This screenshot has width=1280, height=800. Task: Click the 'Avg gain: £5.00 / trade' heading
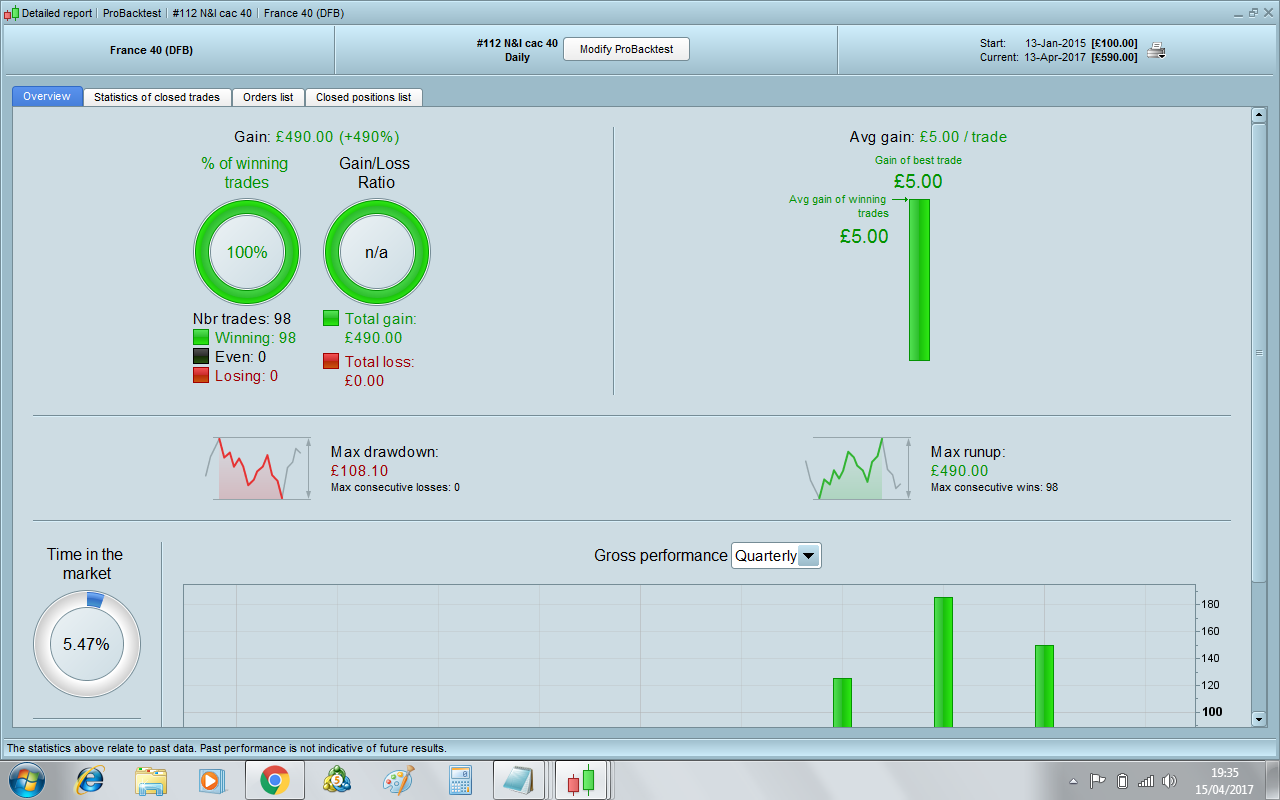click(928, 137)
